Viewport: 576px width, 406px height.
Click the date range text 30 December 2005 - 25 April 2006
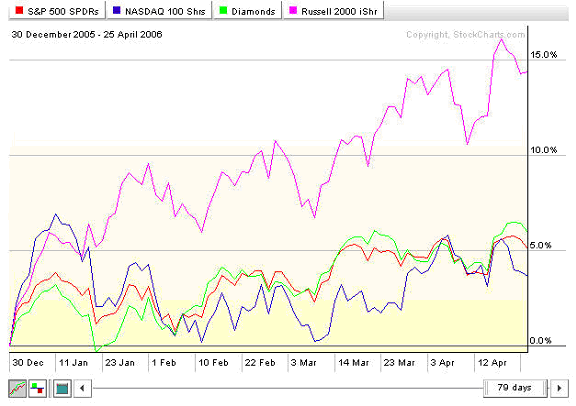point(87,35)
